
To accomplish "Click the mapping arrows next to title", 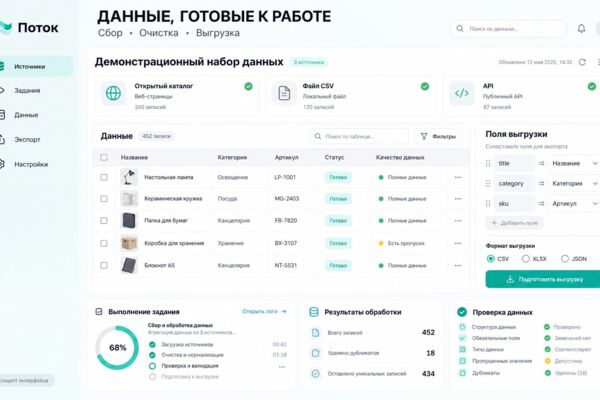I will point(541,163).
